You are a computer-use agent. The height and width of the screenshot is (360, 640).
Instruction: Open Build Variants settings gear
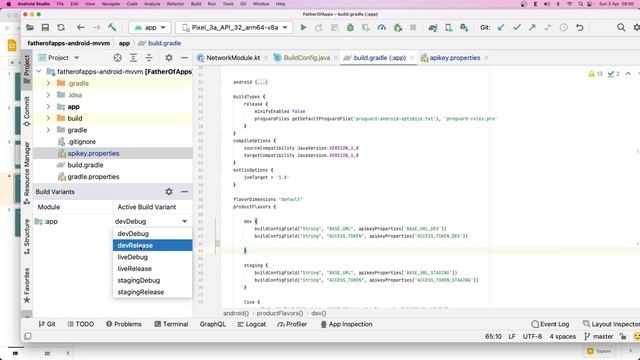(x=169, y=191)
